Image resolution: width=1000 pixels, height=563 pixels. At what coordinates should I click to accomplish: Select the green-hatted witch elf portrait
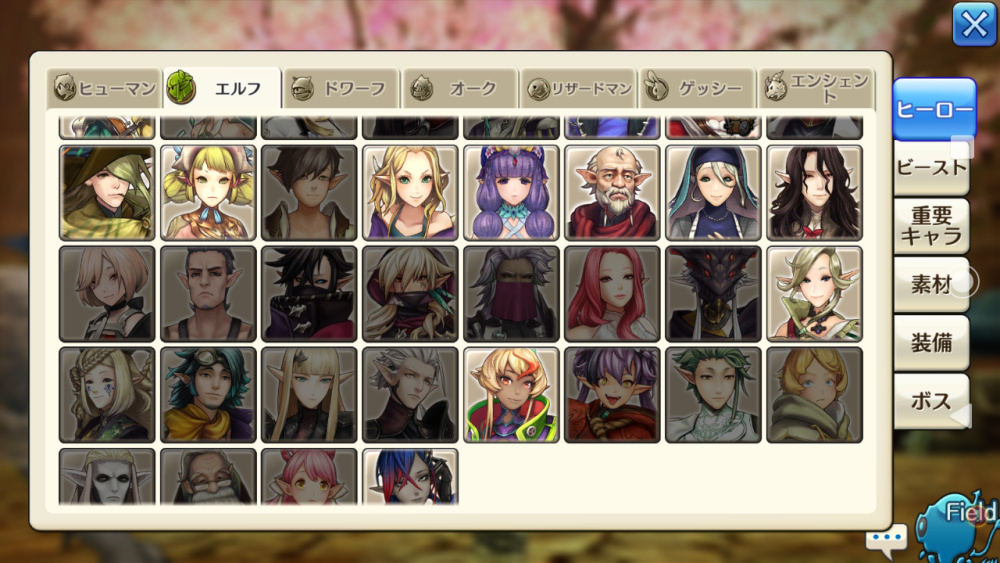pyautogui.click(x=107, y=193)
